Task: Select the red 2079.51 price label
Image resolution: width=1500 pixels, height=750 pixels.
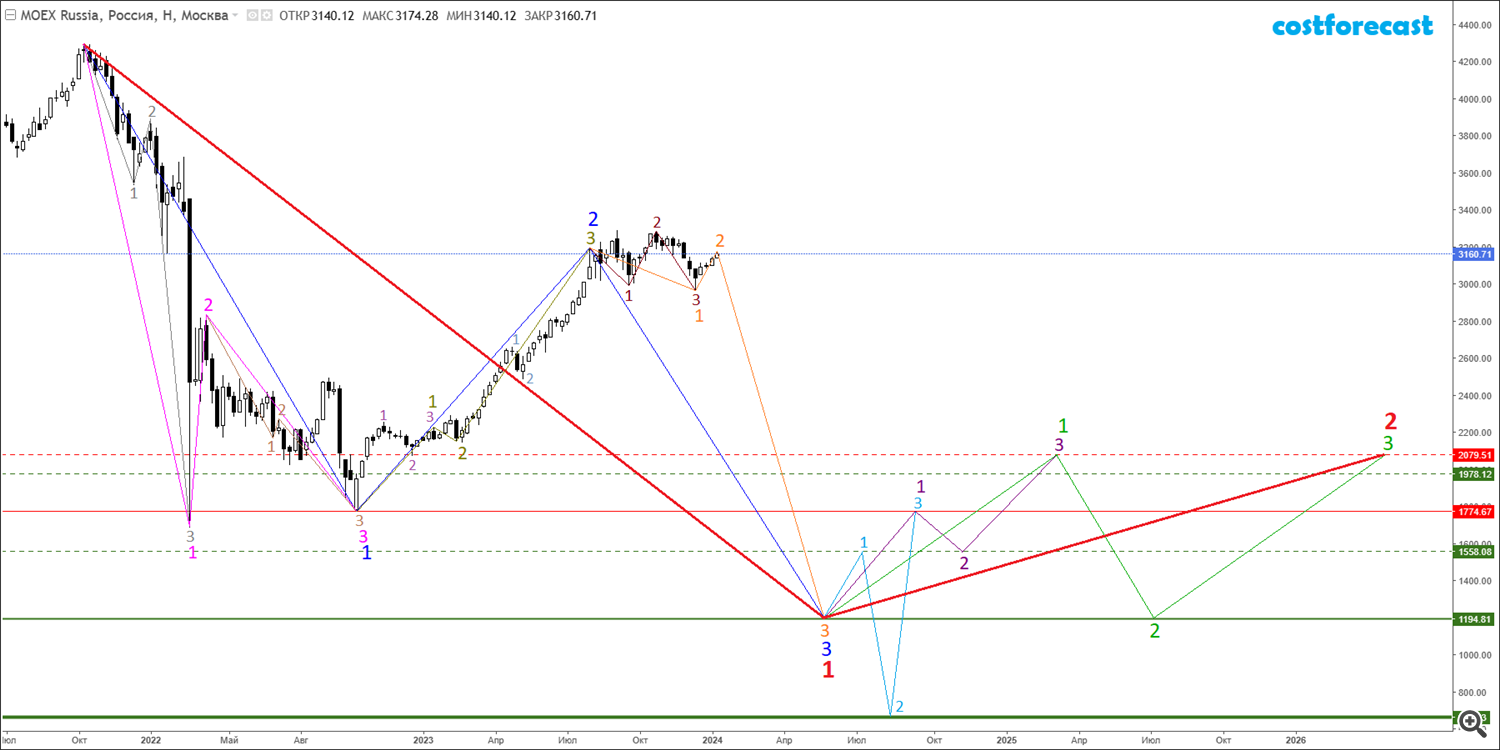Action: [x=1475, y=454]
